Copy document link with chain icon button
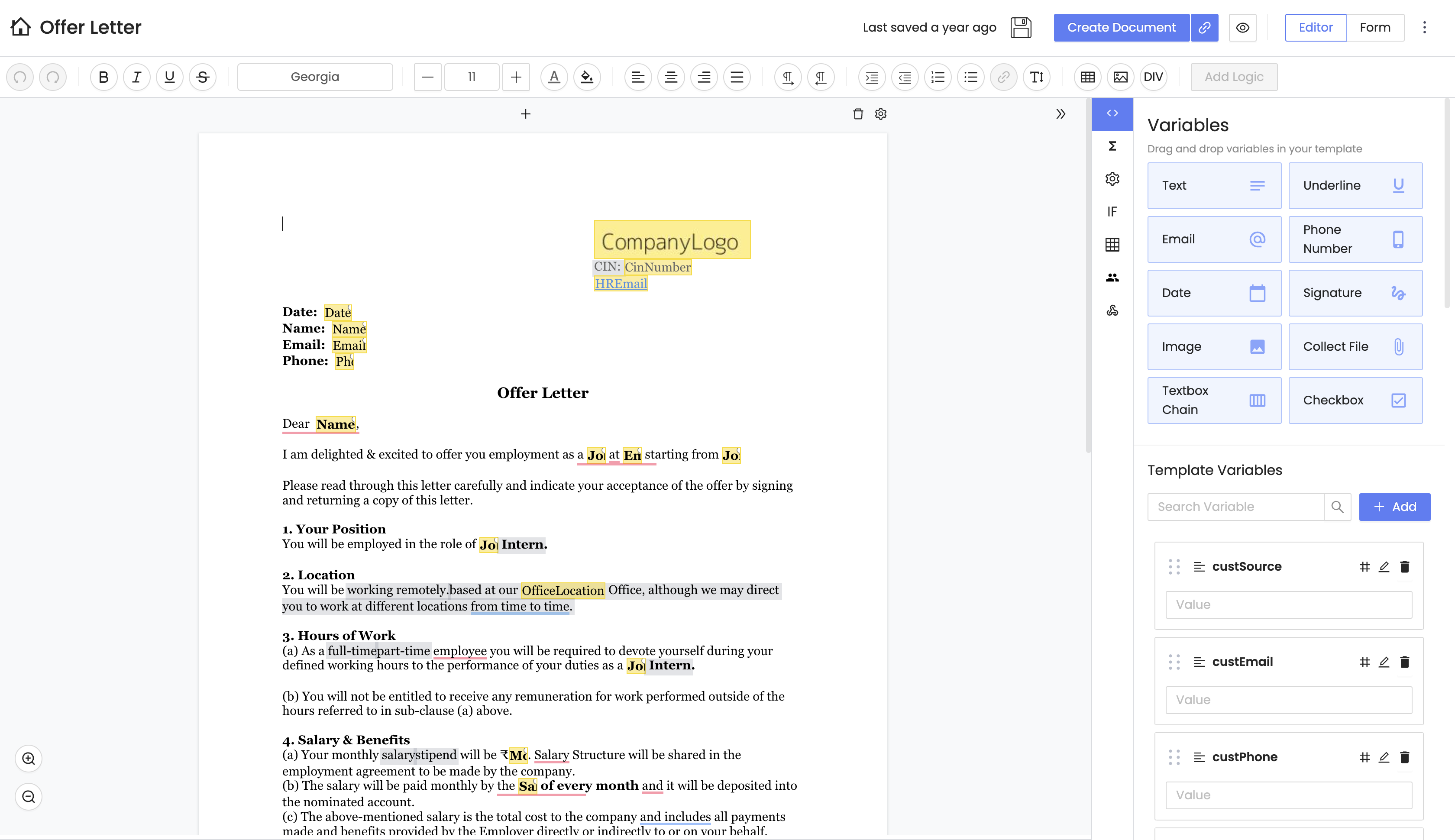The image size is (1455, 840). 1204,28
